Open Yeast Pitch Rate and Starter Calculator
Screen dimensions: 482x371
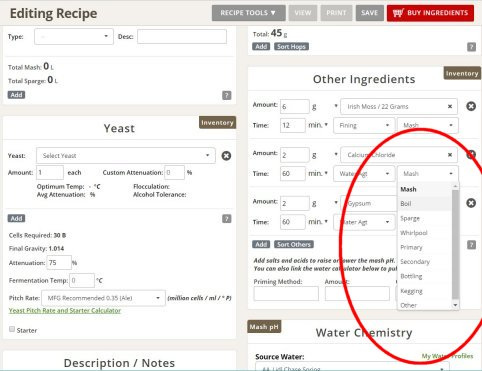[65, 310]
